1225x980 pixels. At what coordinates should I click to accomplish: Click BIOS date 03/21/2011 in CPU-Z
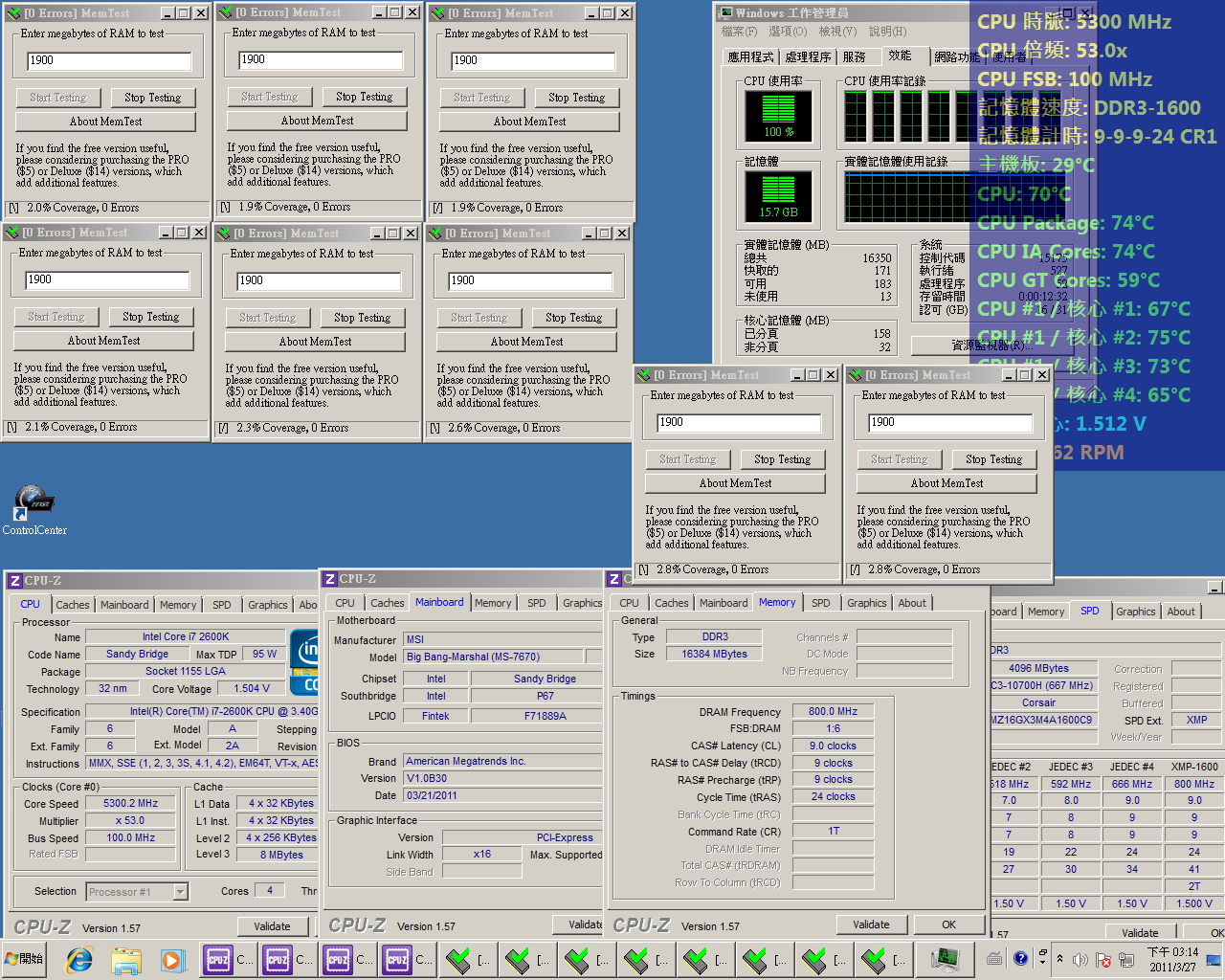tap(503, 795)
